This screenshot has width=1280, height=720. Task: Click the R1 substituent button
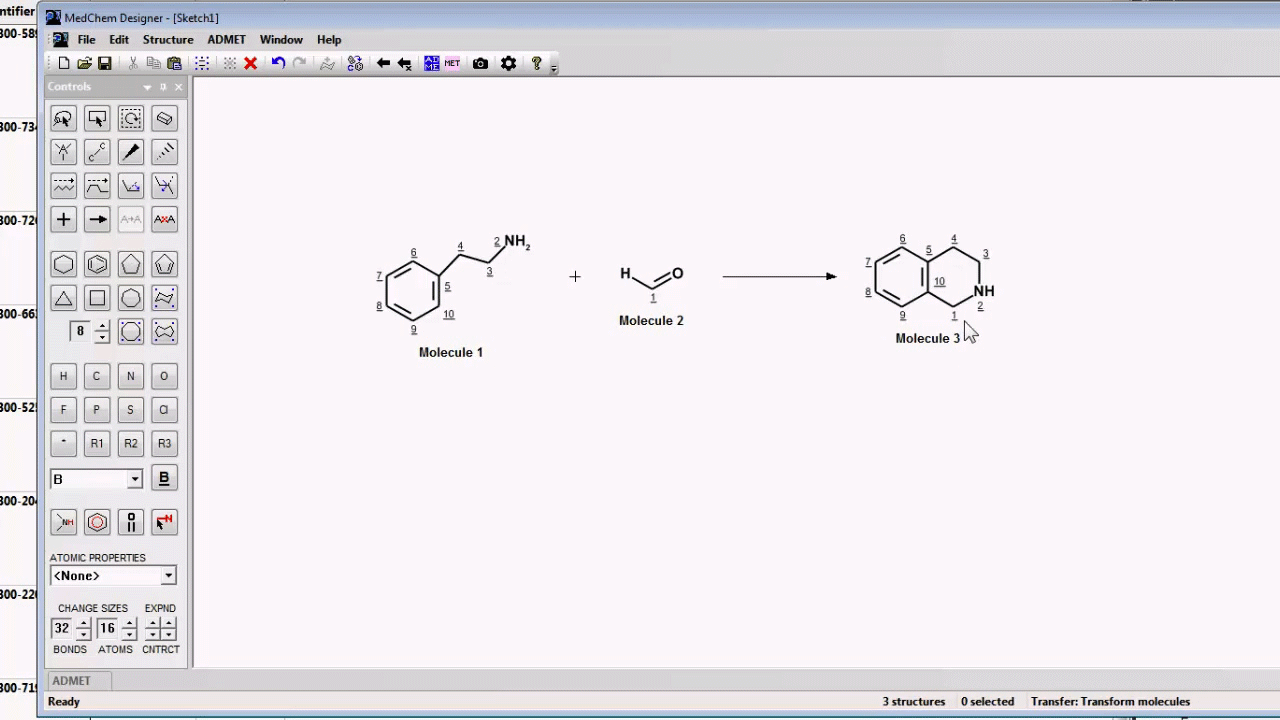click(x=97, y=443)
